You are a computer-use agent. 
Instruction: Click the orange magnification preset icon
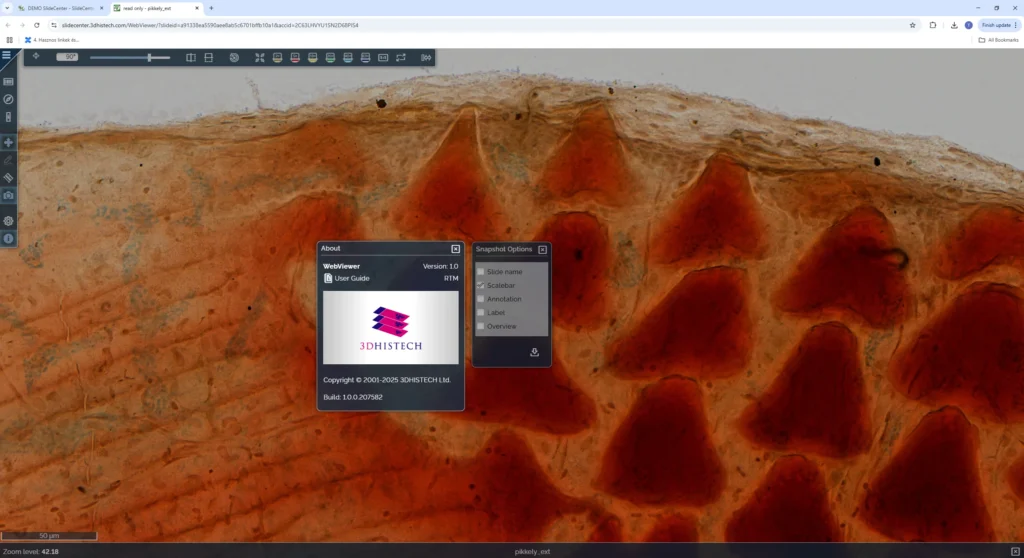pos(278,57)
